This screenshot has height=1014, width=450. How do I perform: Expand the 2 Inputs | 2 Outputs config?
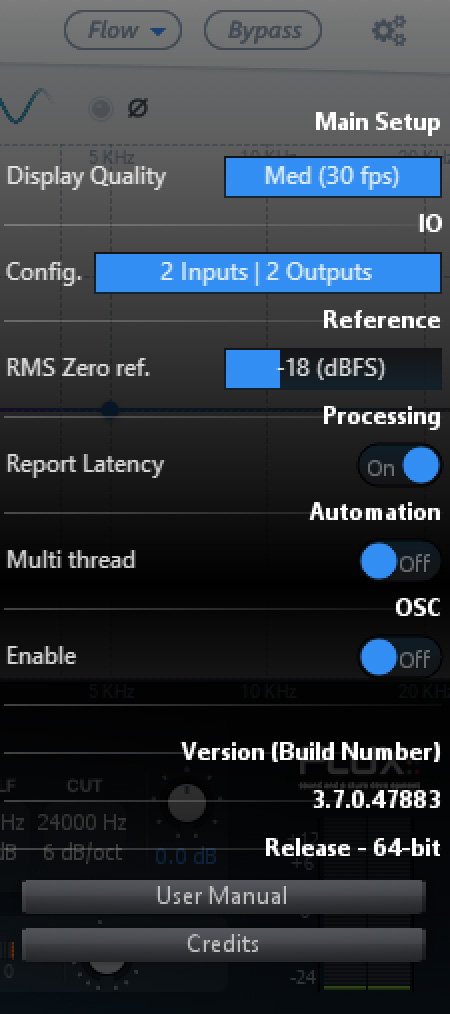click(x=268, y=272)
